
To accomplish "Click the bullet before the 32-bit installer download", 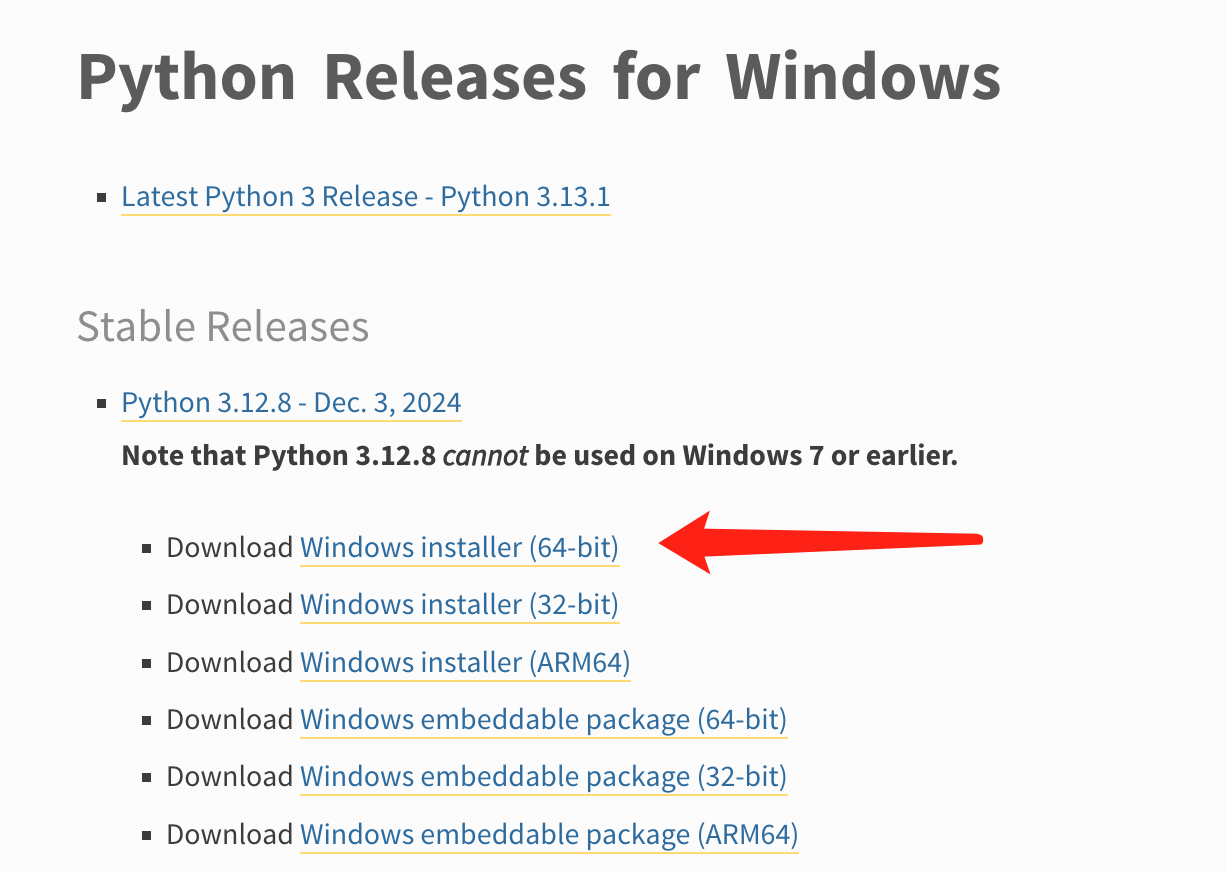I will [x=147, y=606].
